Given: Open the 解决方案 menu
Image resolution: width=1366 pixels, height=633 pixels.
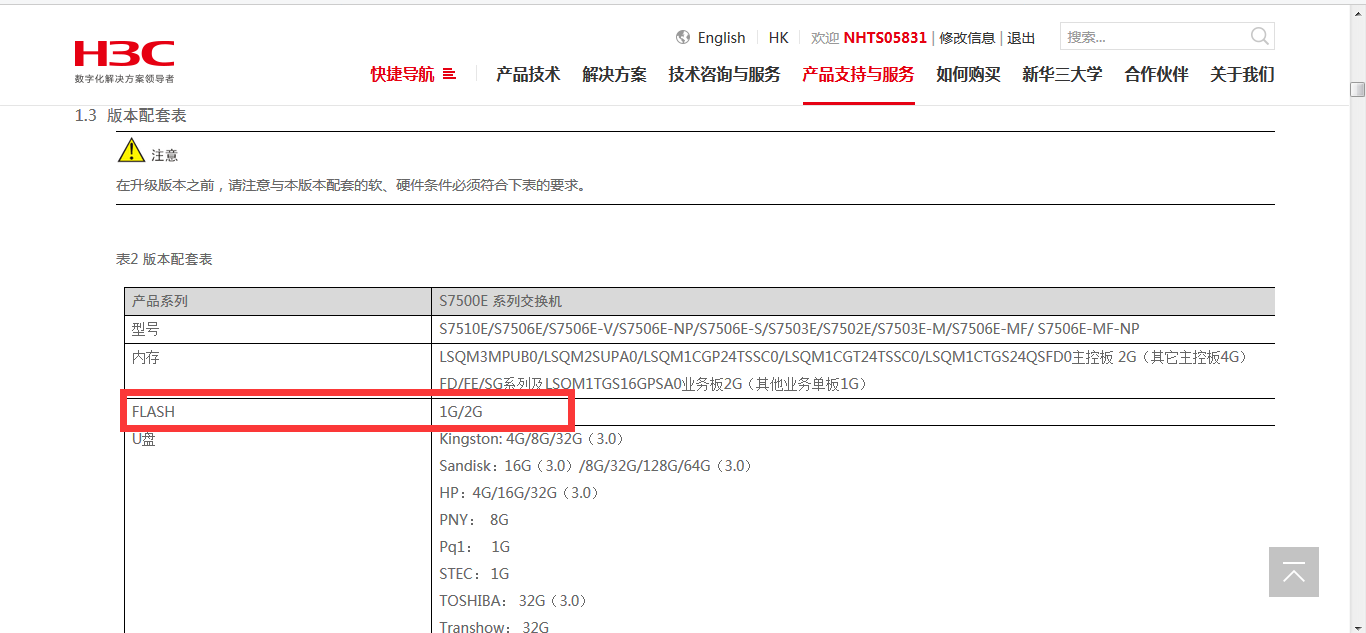Looking at the screenshot, I should pos(614,74).
